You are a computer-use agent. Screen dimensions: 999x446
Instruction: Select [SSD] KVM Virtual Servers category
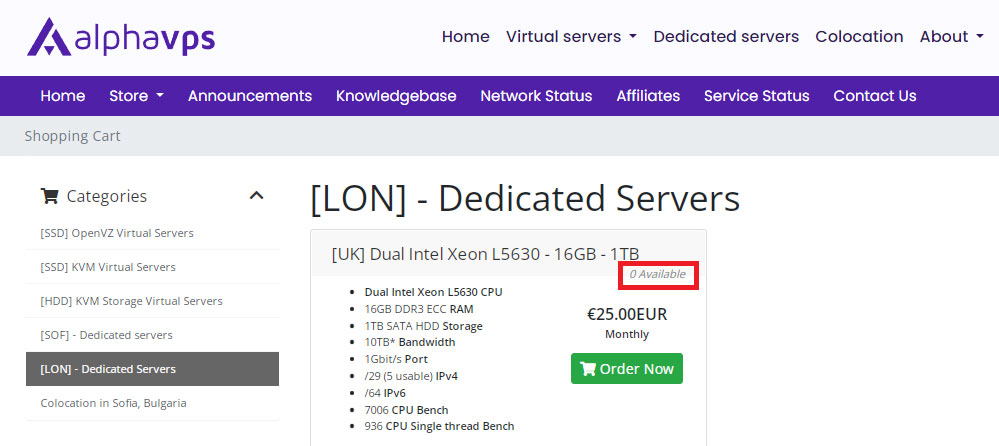tap(152, 267)
